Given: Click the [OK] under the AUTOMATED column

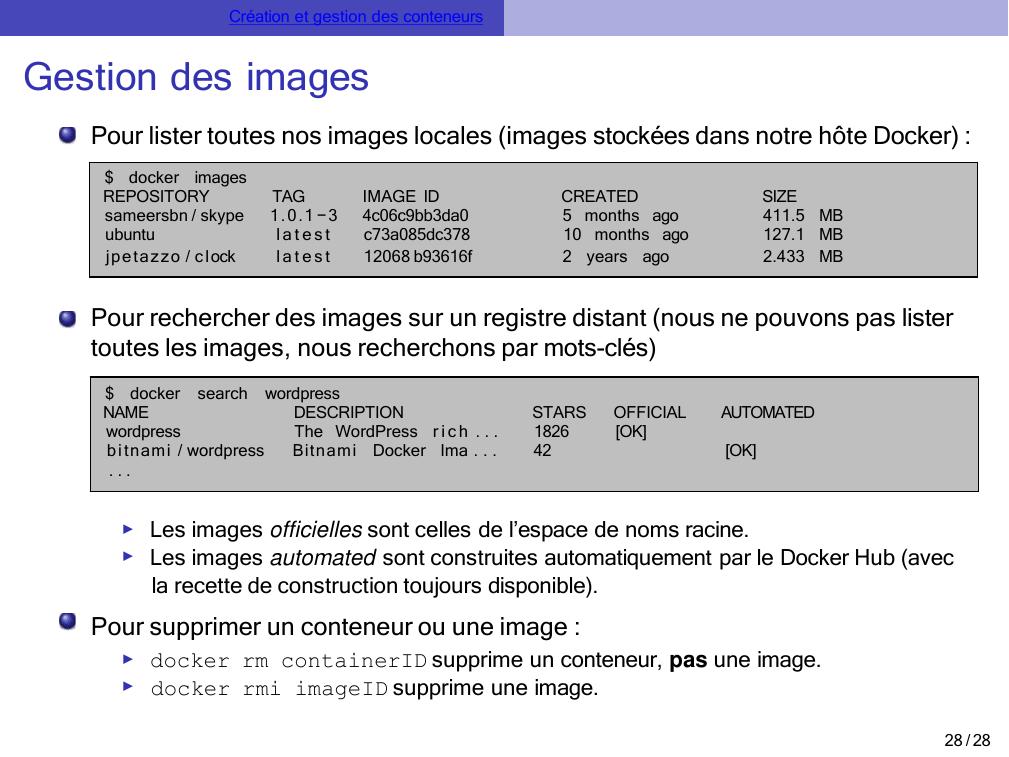Looking at the screenshot, I should point(740,450).
